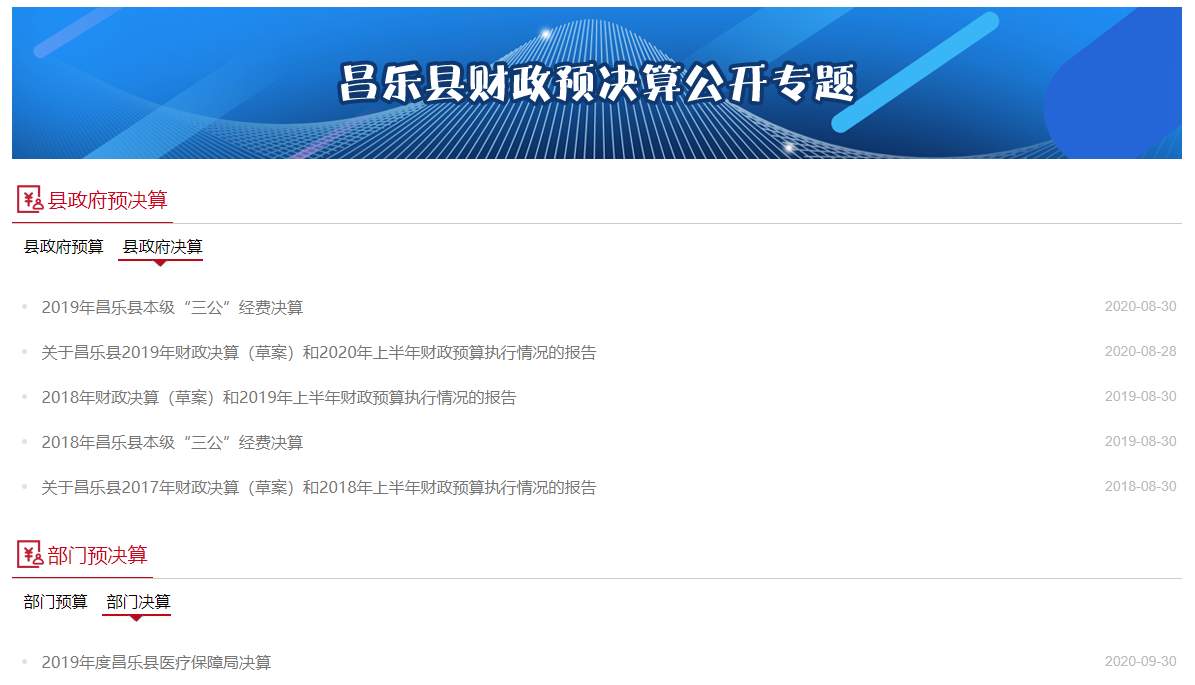Switch to the 部门预算 tab
Viewport: 1195px width, 685px height.
[56, 602]
